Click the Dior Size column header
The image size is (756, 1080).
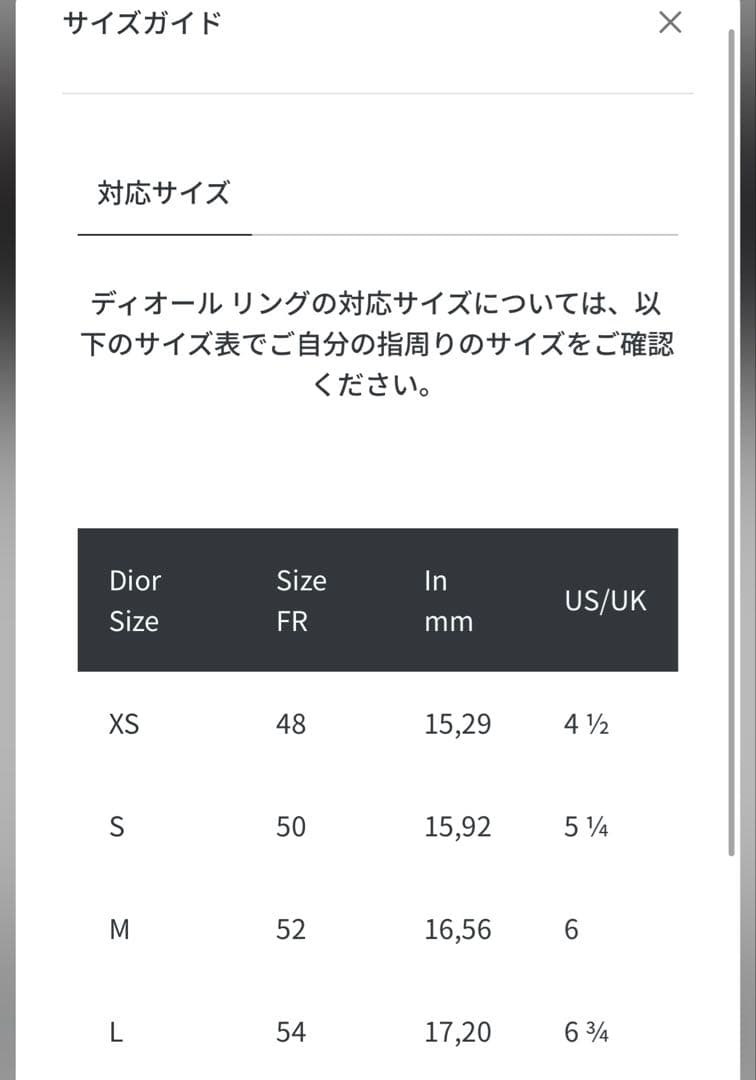135,600
